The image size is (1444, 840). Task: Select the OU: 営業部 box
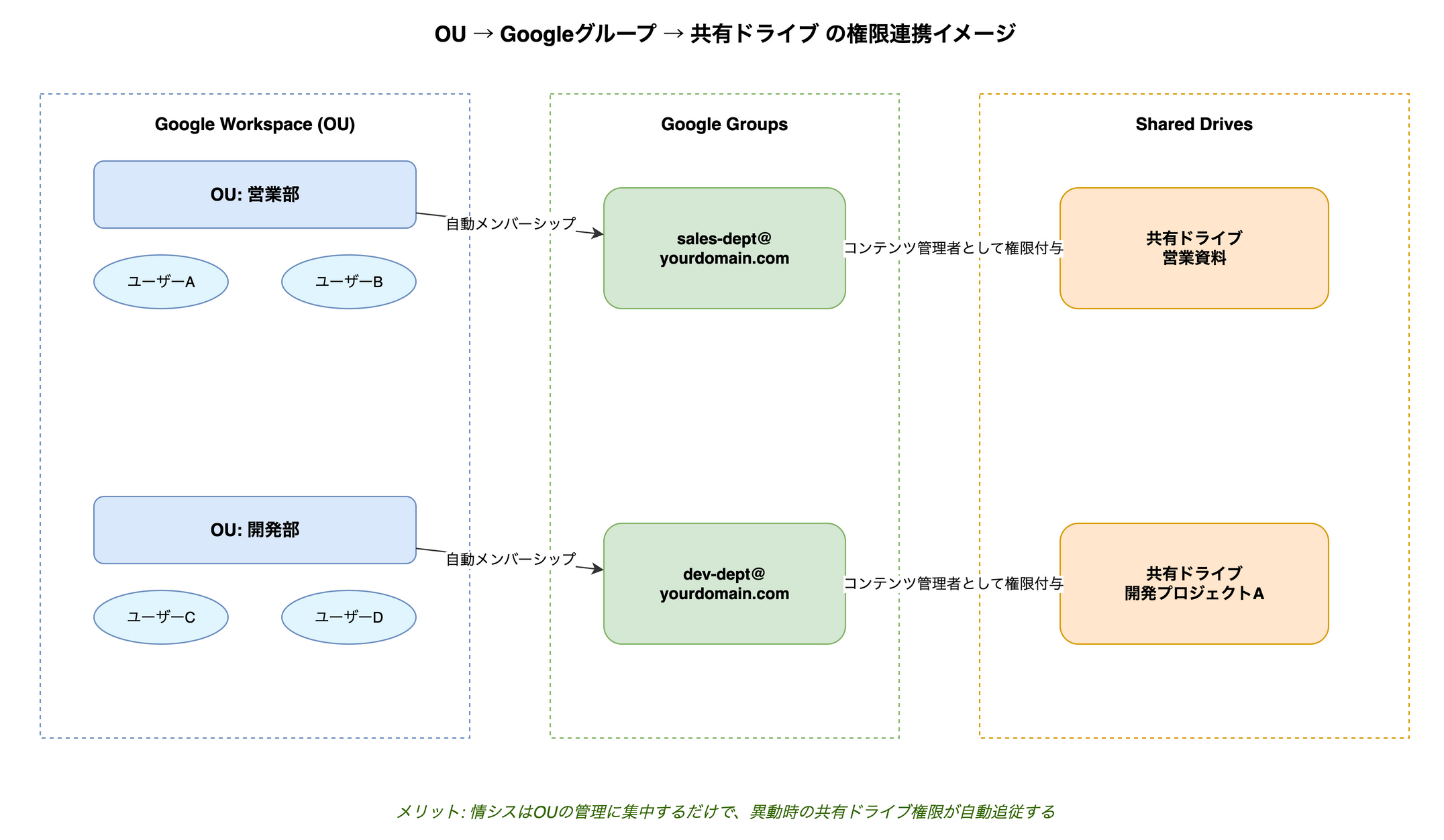coord(255,195)
